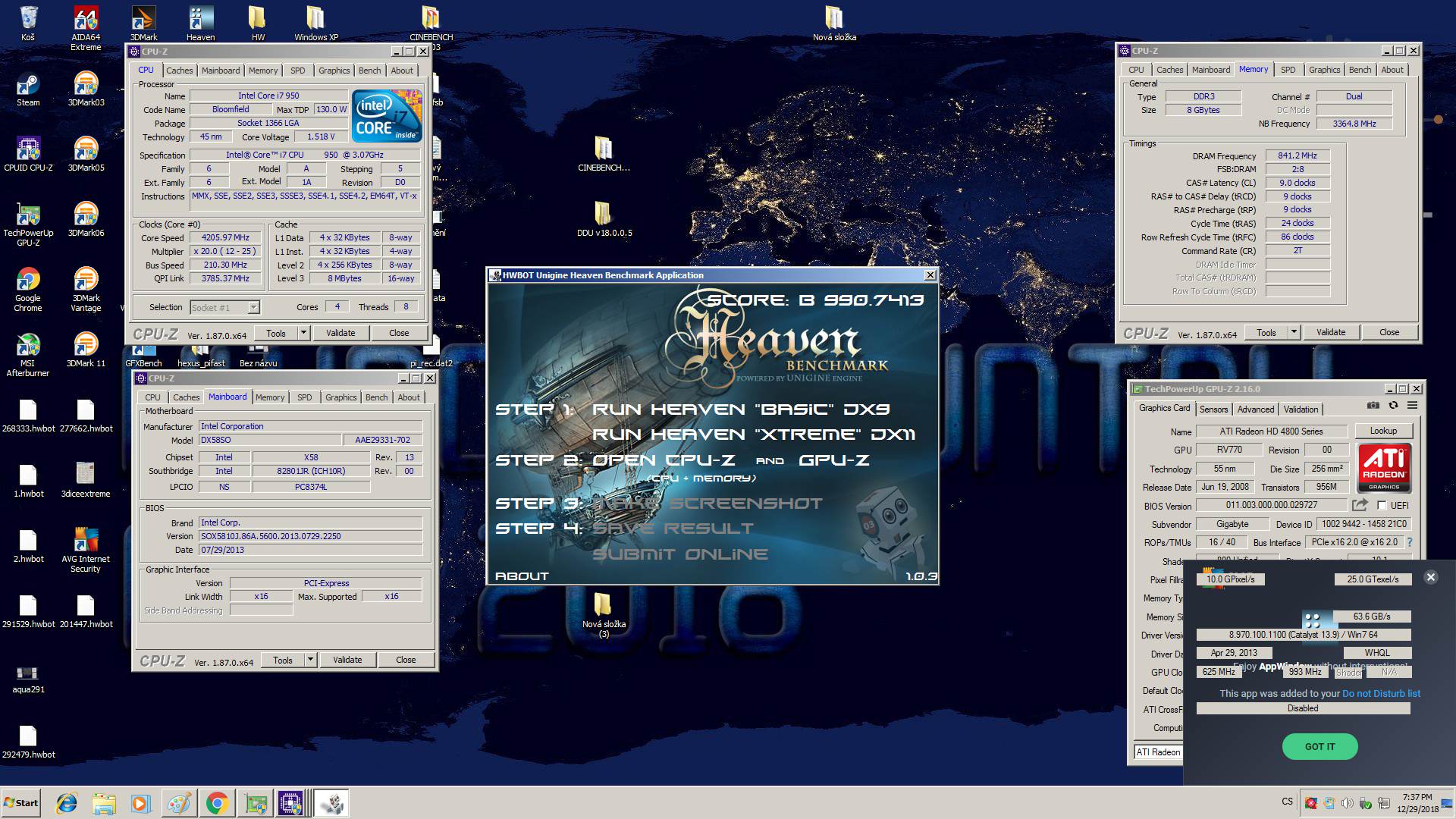
Task: Open Chrome from the taskbar
Action: click(x=217, y=803)
